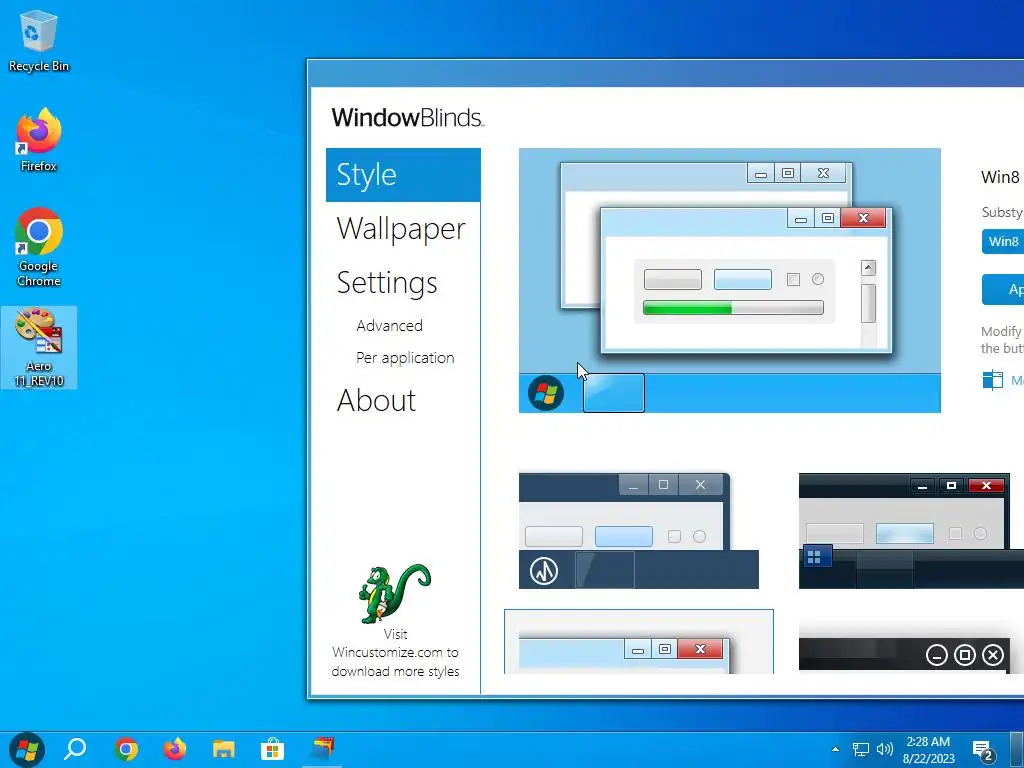Select the black red-close-button style thumbnail
The width and height of the screenshot is (1024, 768).
[x=911, y=531]
